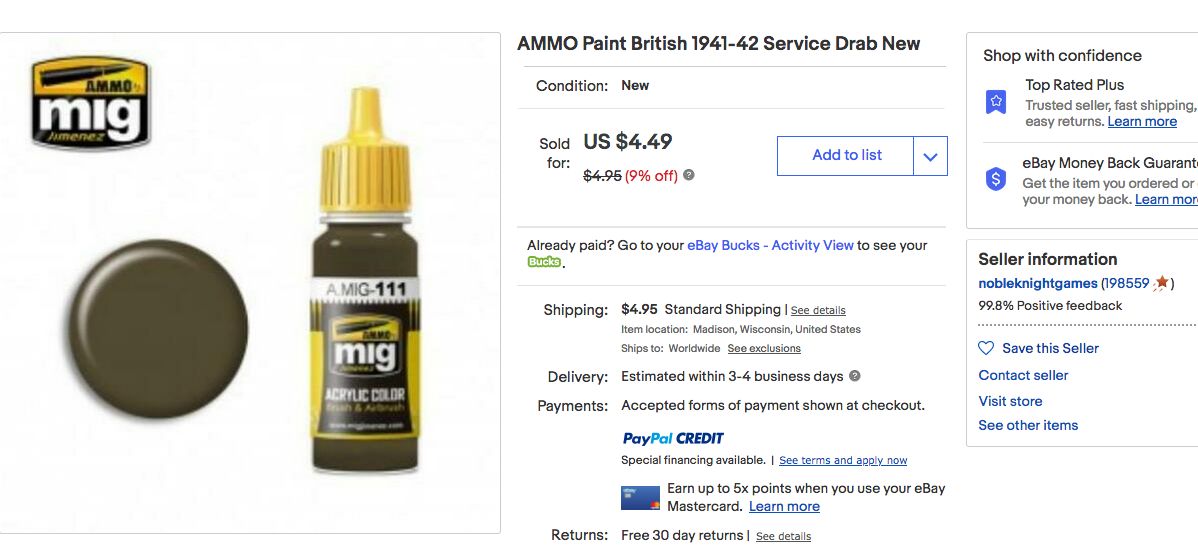Click the seller's feedback star icon
The image size is (1198, 555).
[1161, 283]
